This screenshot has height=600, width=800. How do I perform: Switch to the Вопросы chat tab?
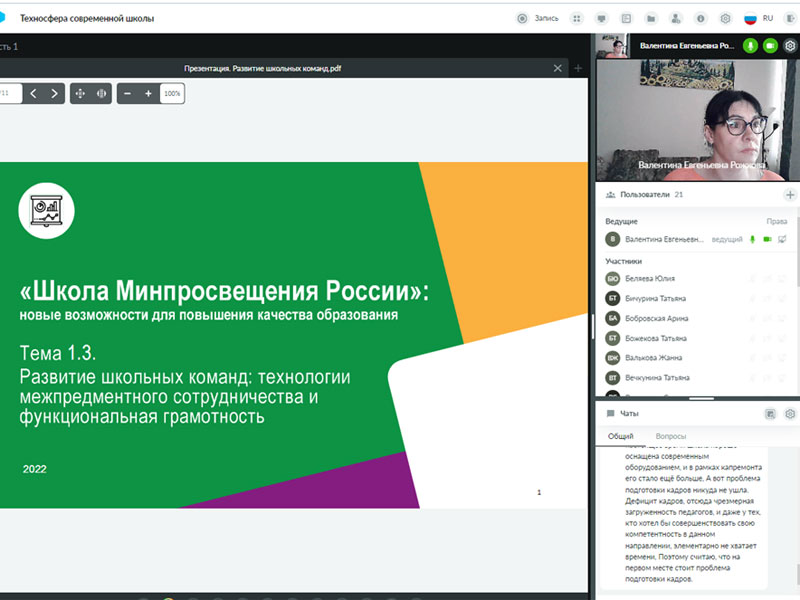click(x=670, y=436)
